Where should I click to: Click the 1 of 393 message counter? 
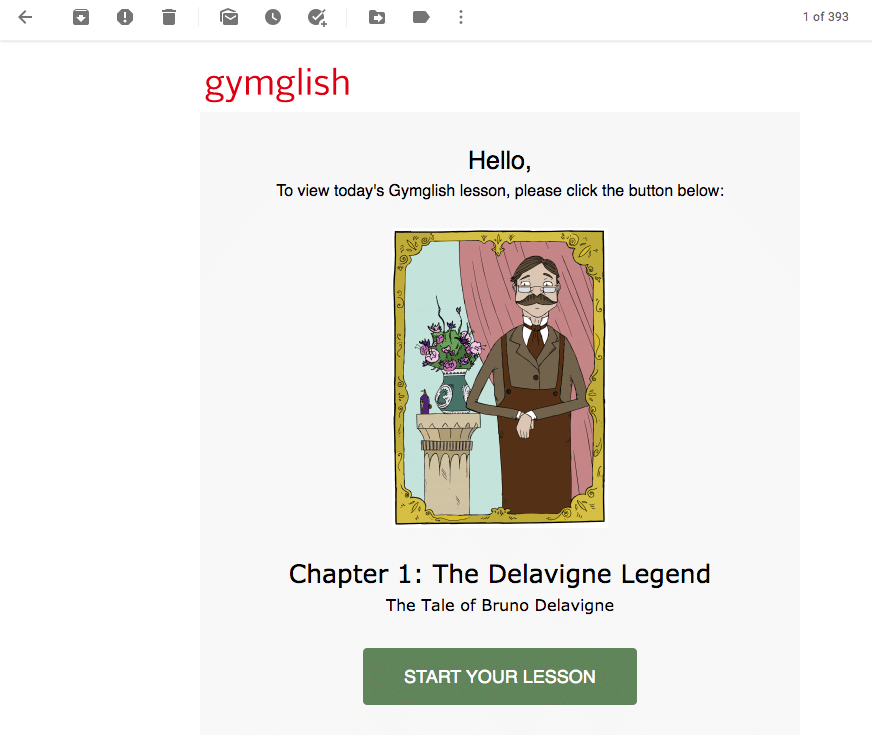point(825,17)
